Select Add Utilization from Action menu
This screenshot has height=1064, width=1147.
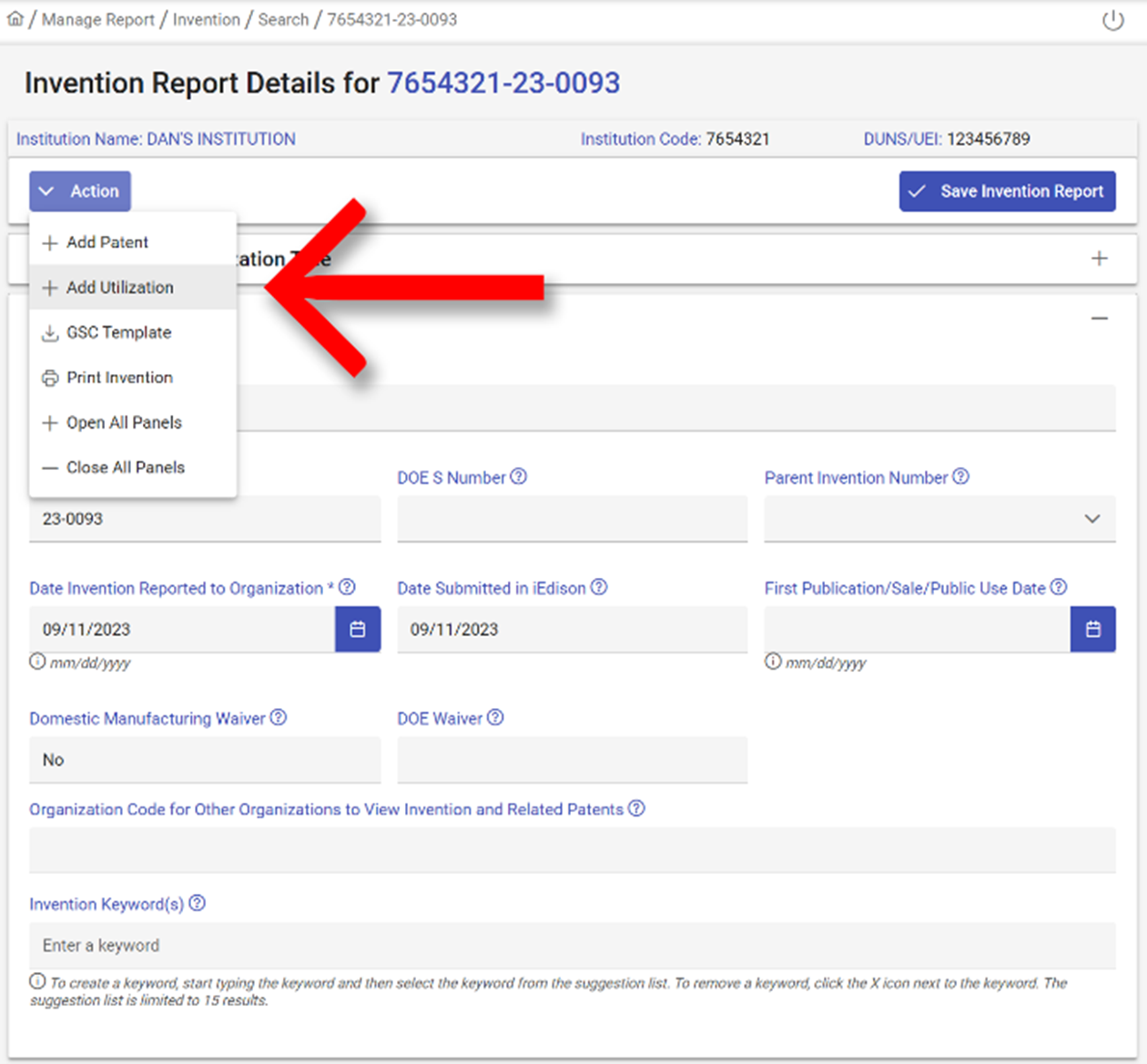(119, 288)
